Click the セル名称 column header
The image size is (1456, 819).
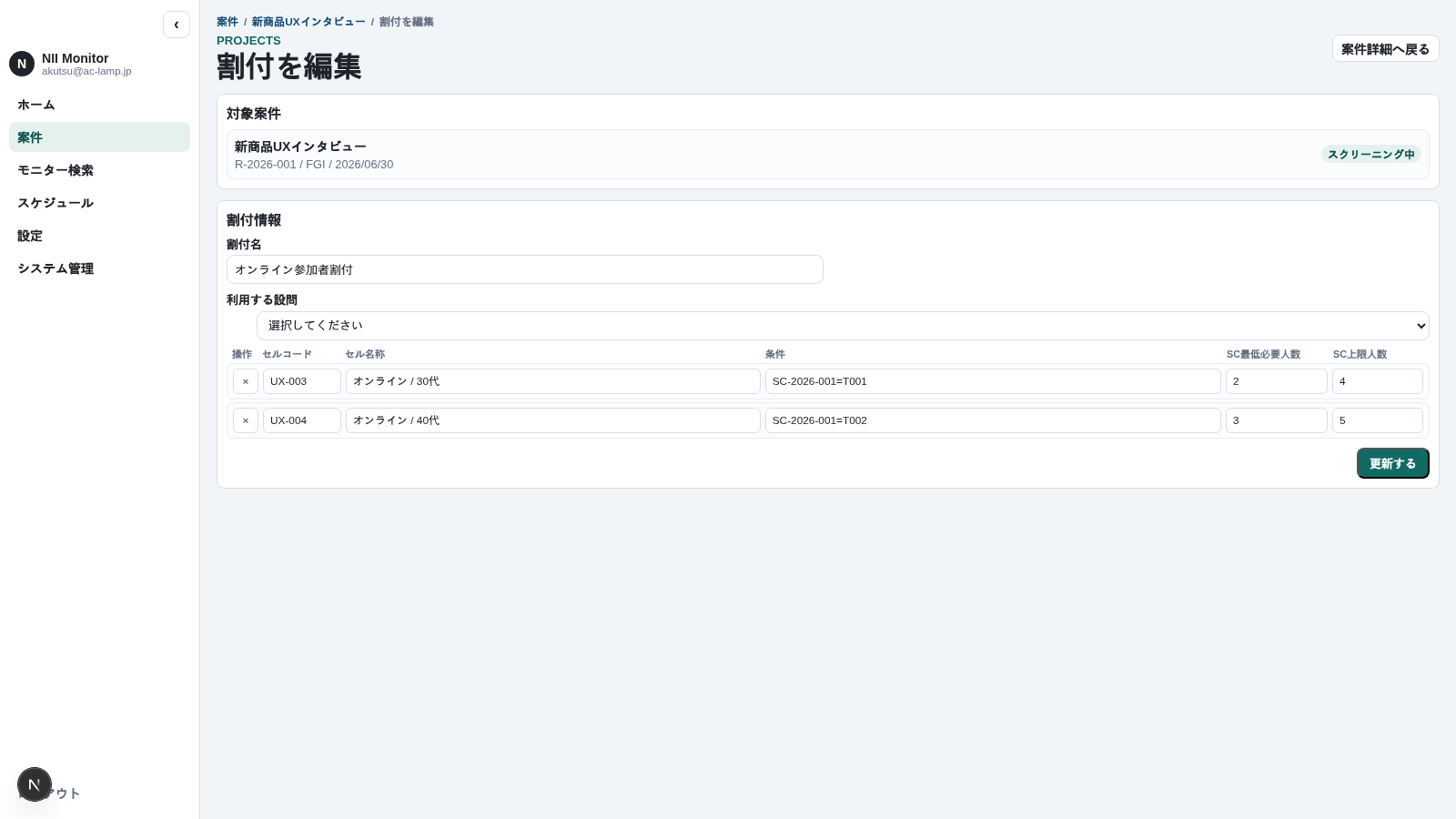tap(365, 354)
